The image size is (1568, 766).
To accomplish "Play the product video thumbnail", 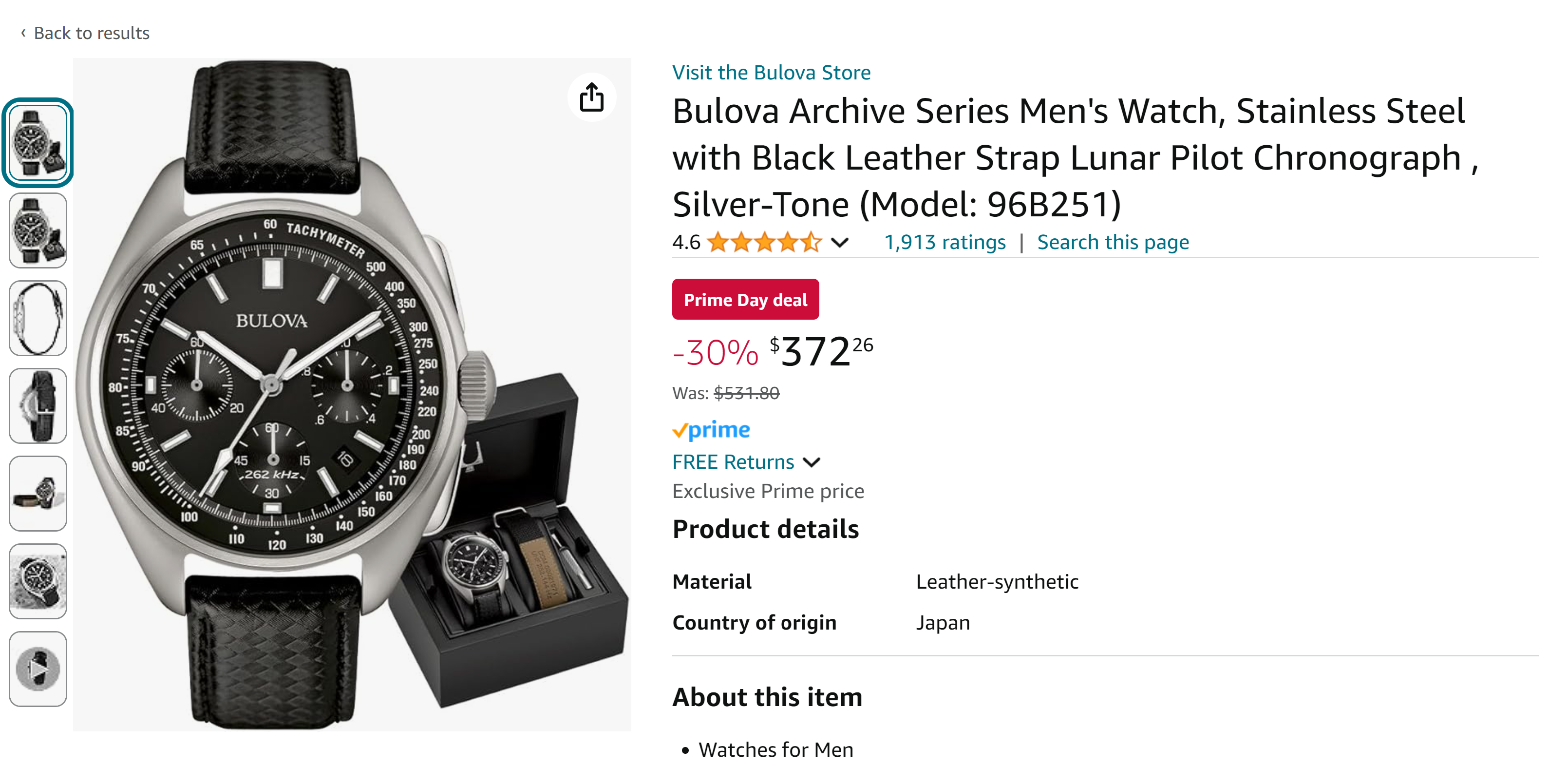I will click(38, 669).
